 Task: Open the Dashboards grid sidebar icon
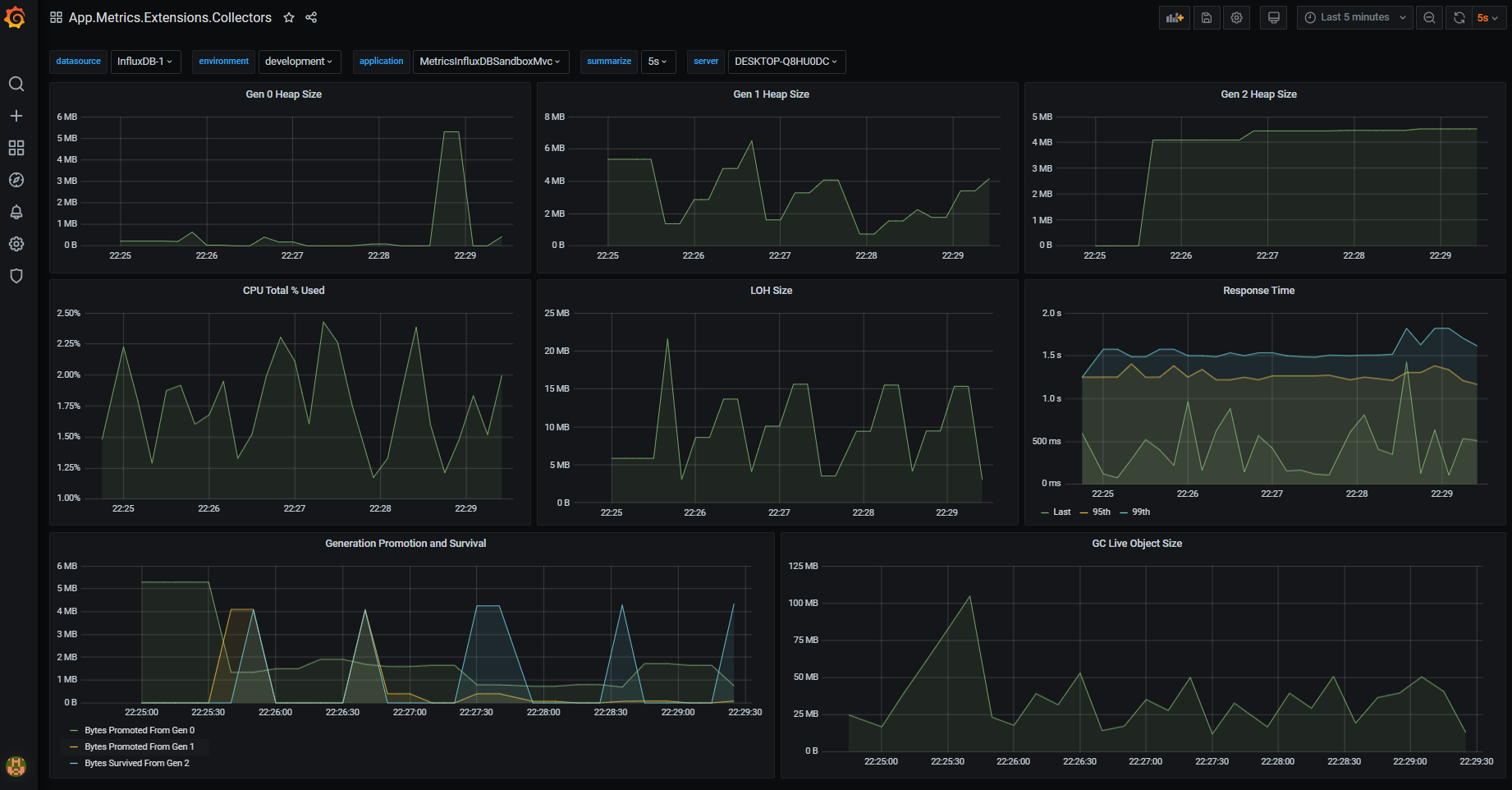[x=16, y=148]
